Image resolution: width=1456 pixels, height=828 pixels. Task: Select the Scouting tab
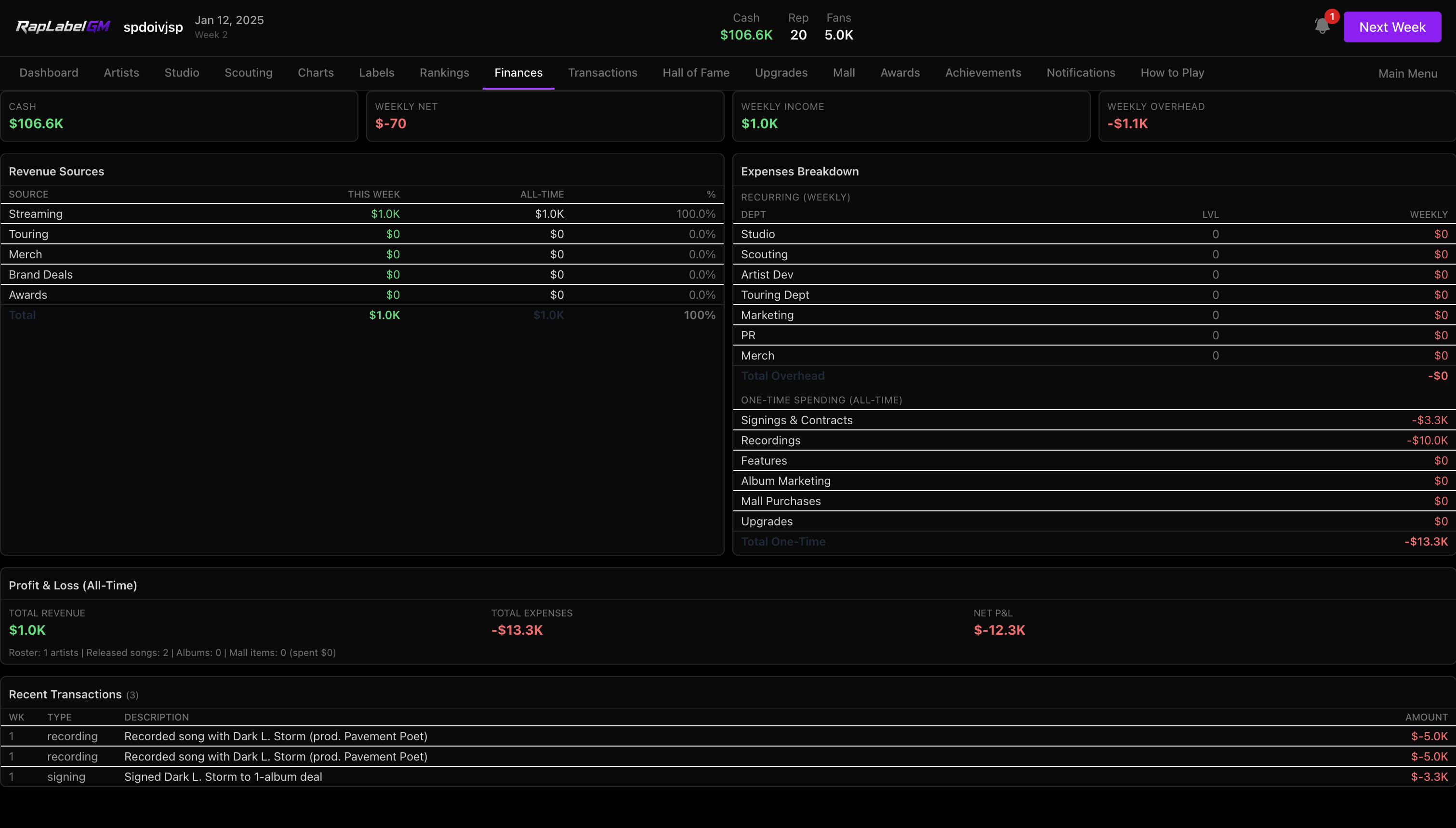coord(248,73)
